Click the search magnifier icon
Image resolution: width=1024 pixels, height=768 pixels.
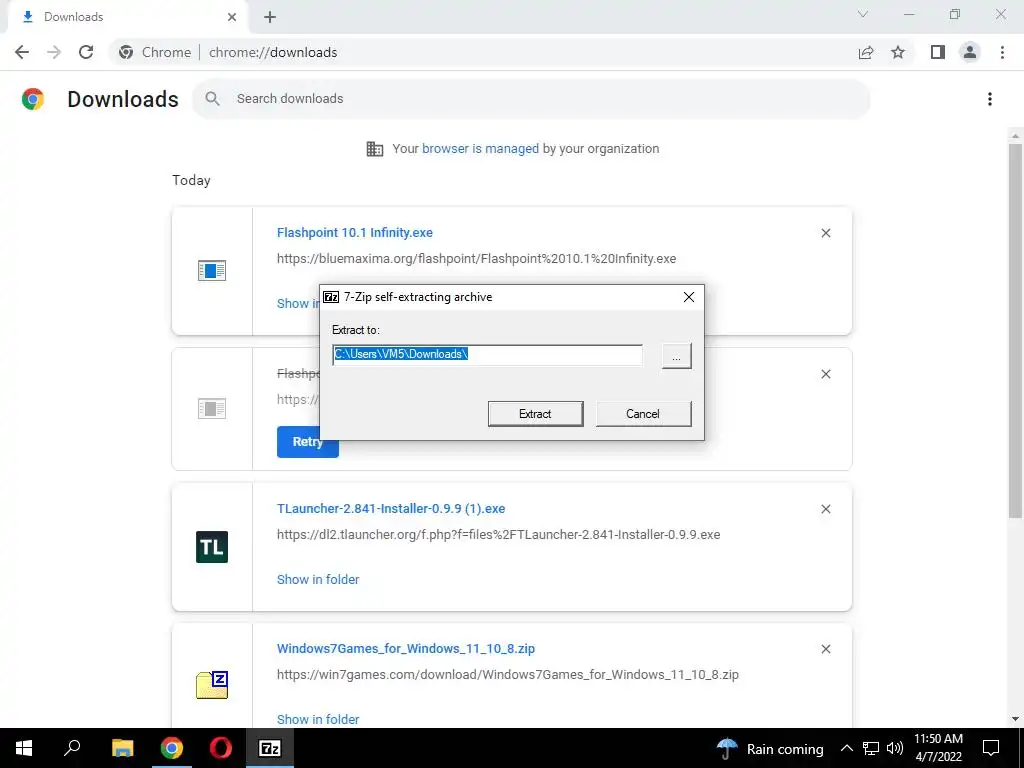pos(212,99)
